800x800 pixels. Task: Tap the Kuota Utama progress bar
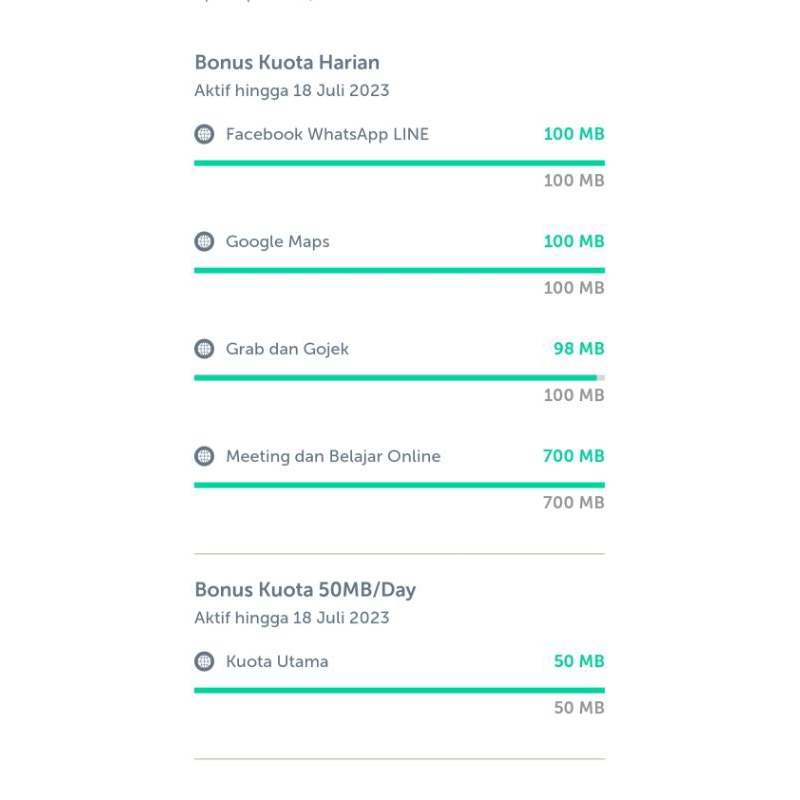click(x=399, y=690)
